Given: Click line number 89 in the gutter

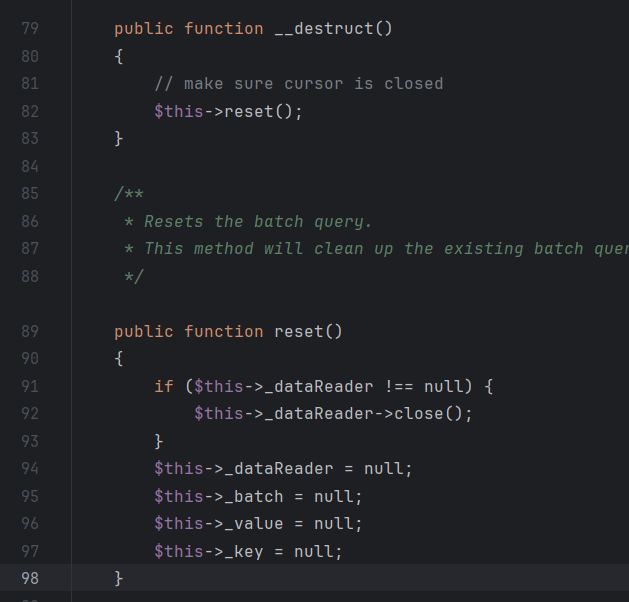Looking at the screenshot, I should (29, 331).
